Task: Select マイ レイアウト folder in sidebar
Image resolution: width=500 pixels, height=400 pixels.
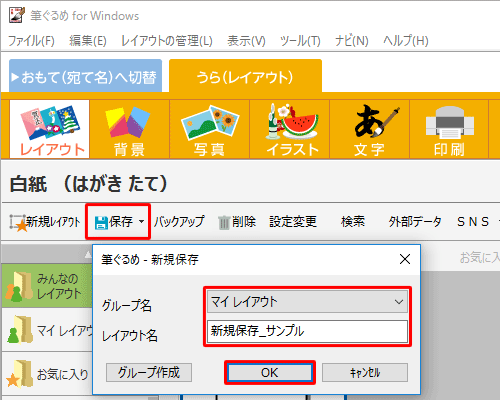Action: pos(47,330)
